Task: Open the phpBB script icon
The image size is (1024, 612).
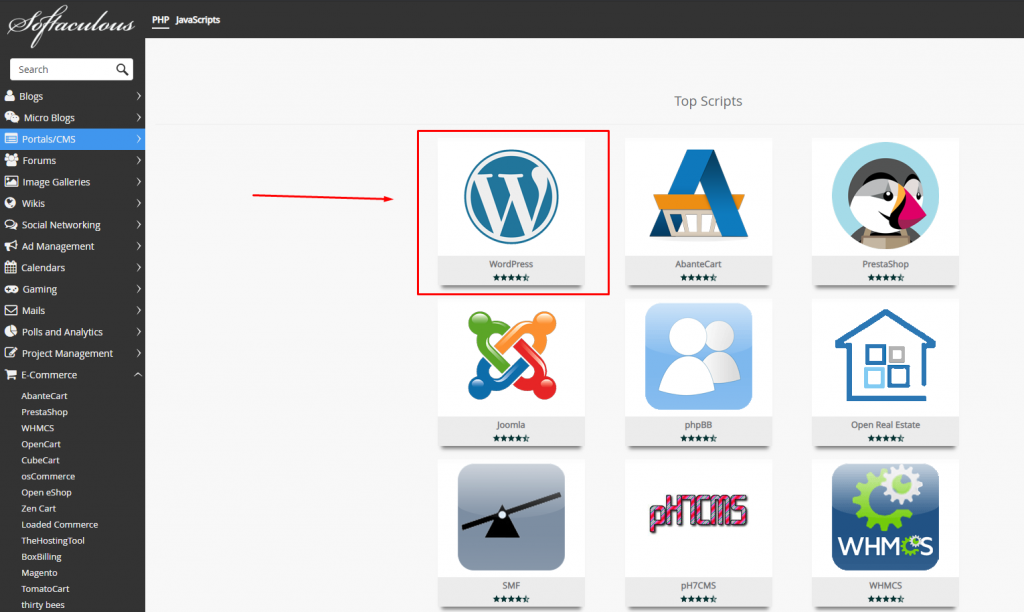Action: pyautogui.click(x=698, y=356)
